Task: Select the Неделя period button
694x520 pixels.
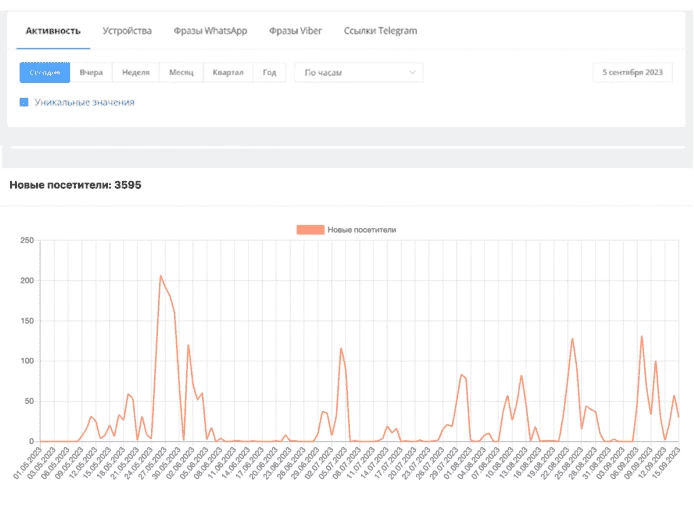Action: tap(136, 73)
